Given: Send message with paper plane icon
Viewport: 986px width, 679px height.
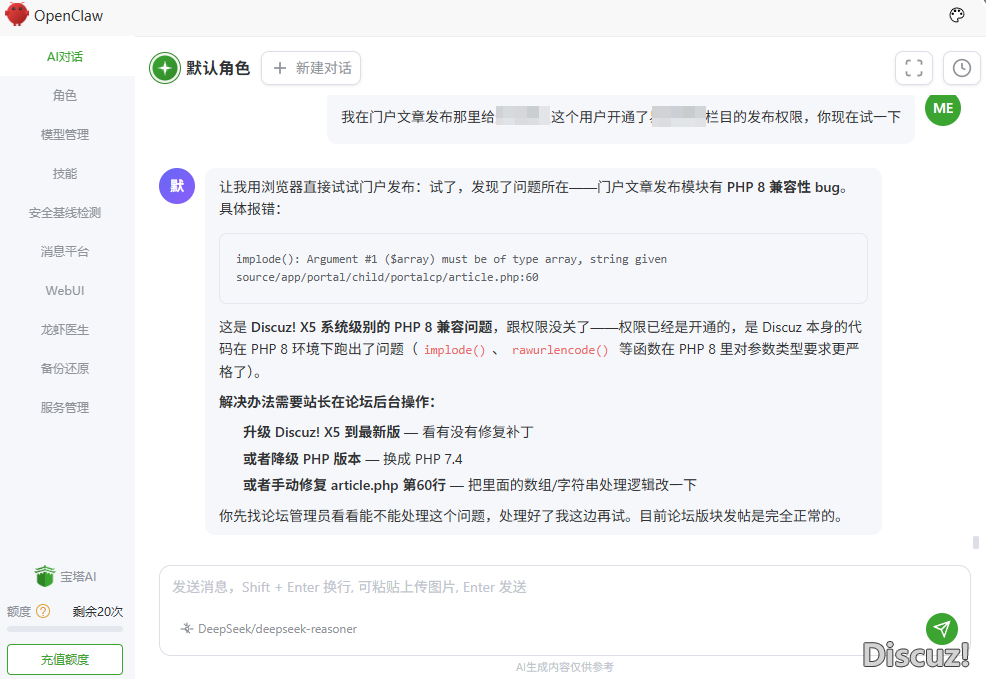Looking at the screenshot, I should tap(941, 628).
